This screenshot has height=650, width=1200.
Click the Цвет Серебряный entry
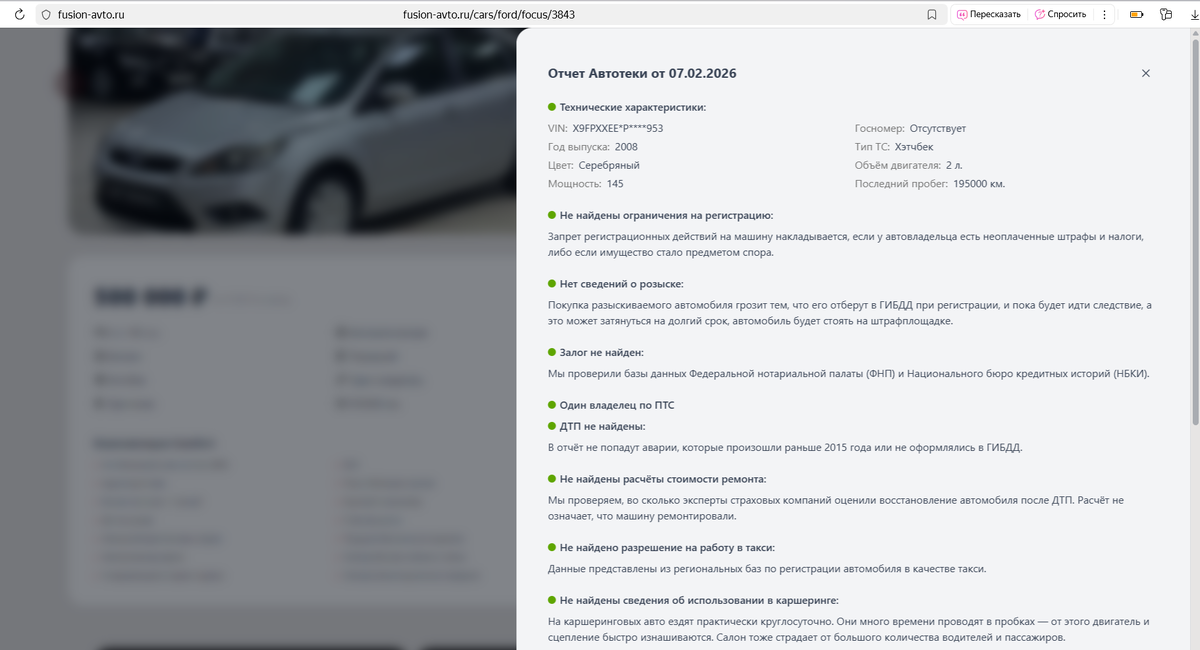594,165
